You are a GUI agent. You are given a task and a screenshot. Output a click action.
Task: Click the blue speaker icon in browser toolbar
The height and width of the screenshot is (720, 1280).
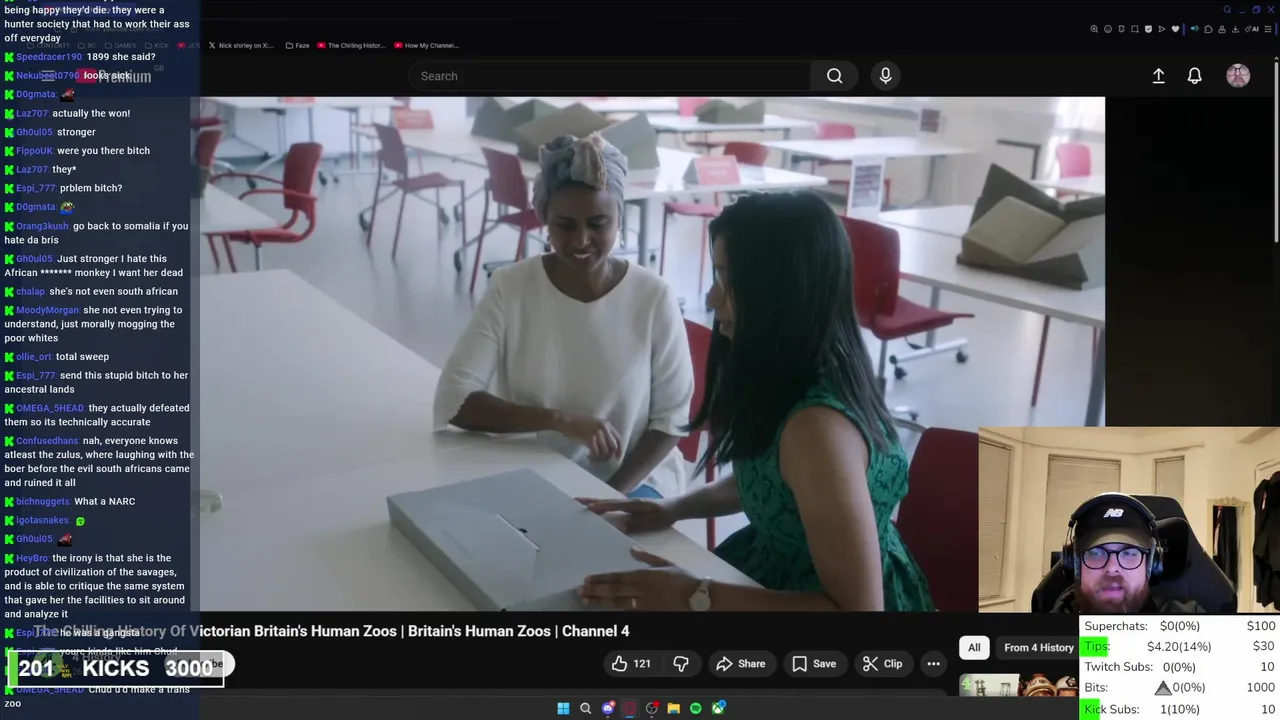tap(1195, 29)
